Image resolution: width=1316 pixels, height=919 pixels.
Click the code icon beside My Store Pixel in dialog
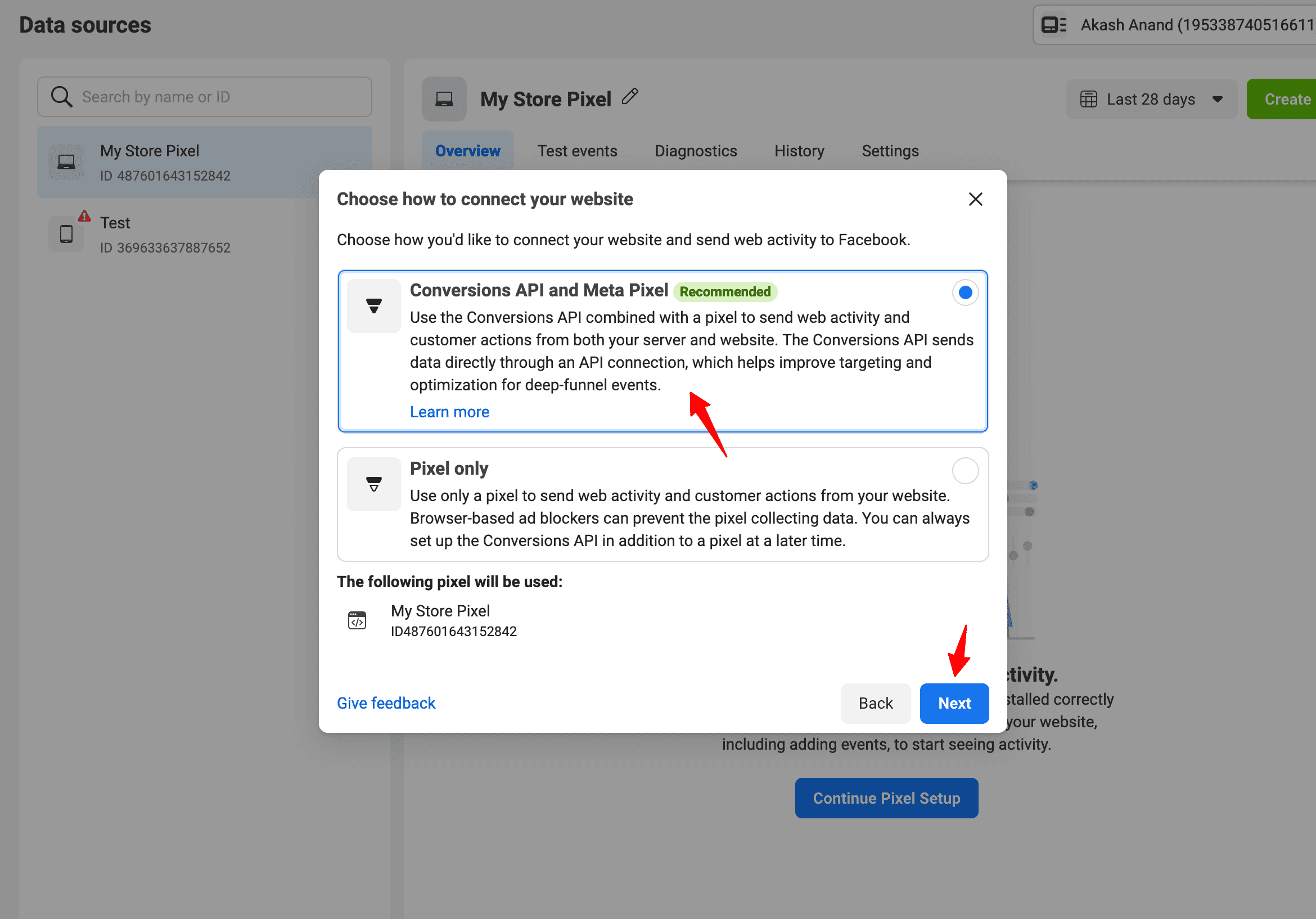357,620
